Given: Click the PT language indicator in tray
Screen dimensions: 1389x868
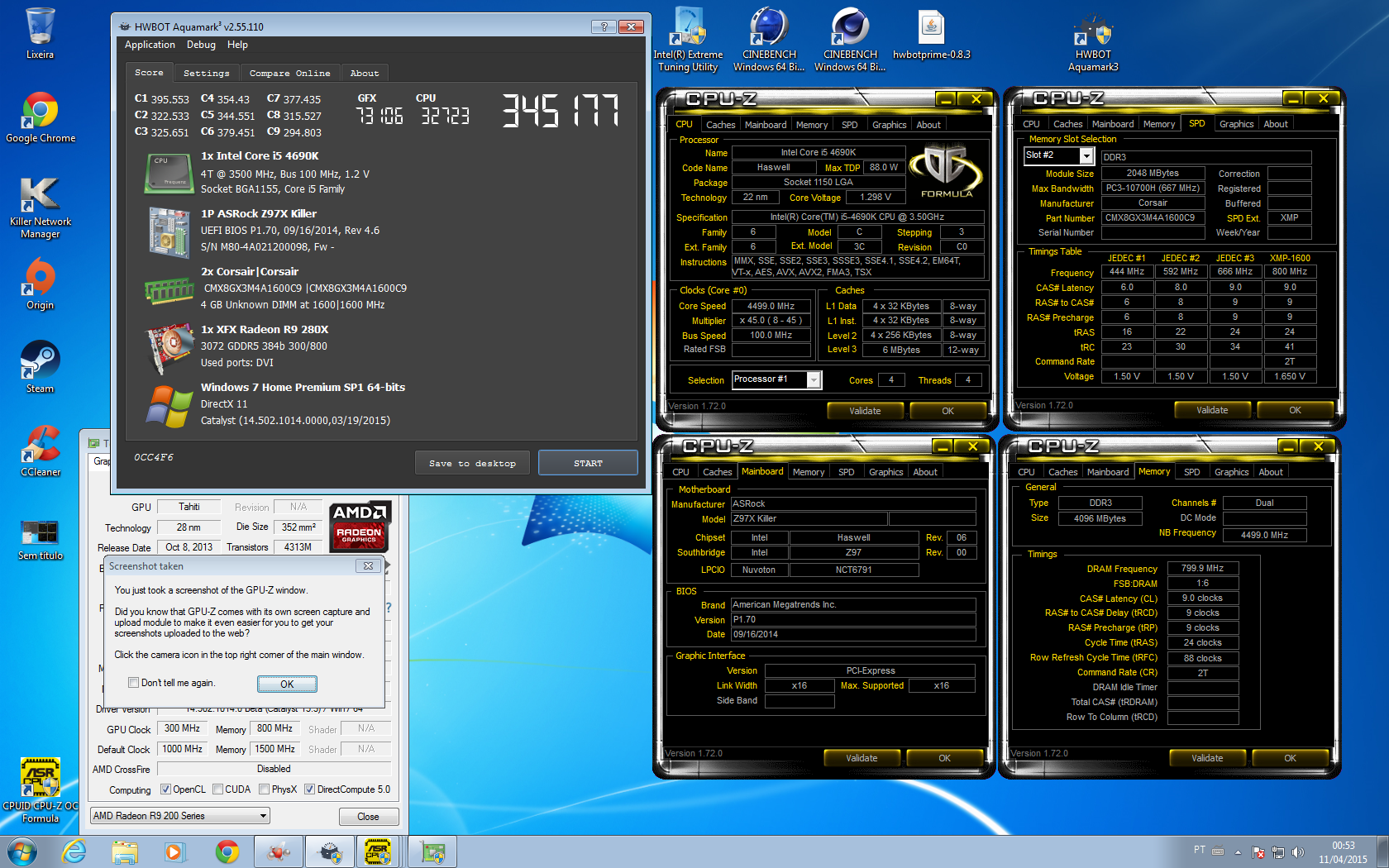Looking at the screenshot, I should (x=1199, y=850).
